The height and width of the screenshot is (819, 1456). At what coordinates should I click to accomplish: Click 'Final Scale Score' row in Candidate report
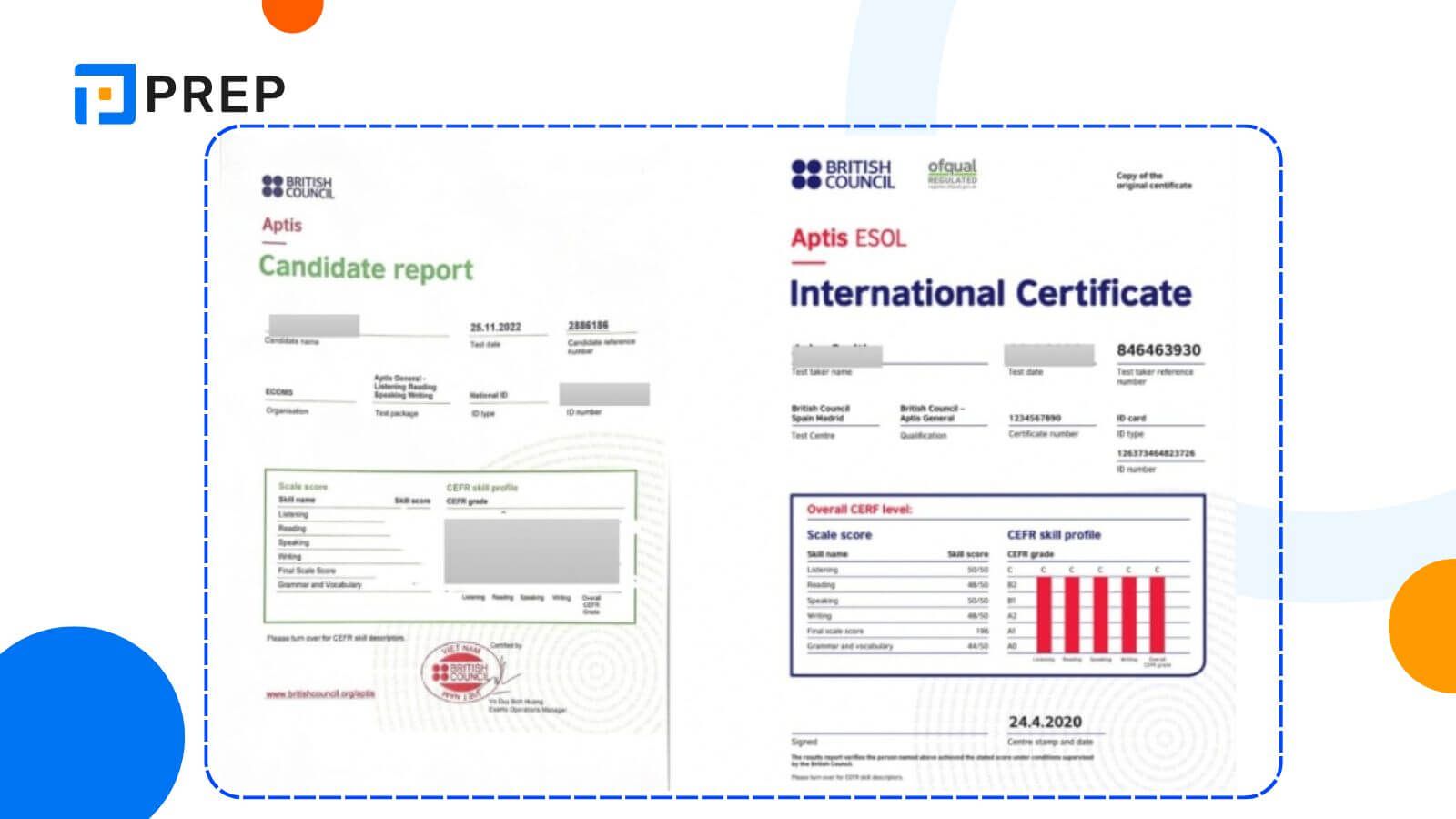[x=307, y=571]
